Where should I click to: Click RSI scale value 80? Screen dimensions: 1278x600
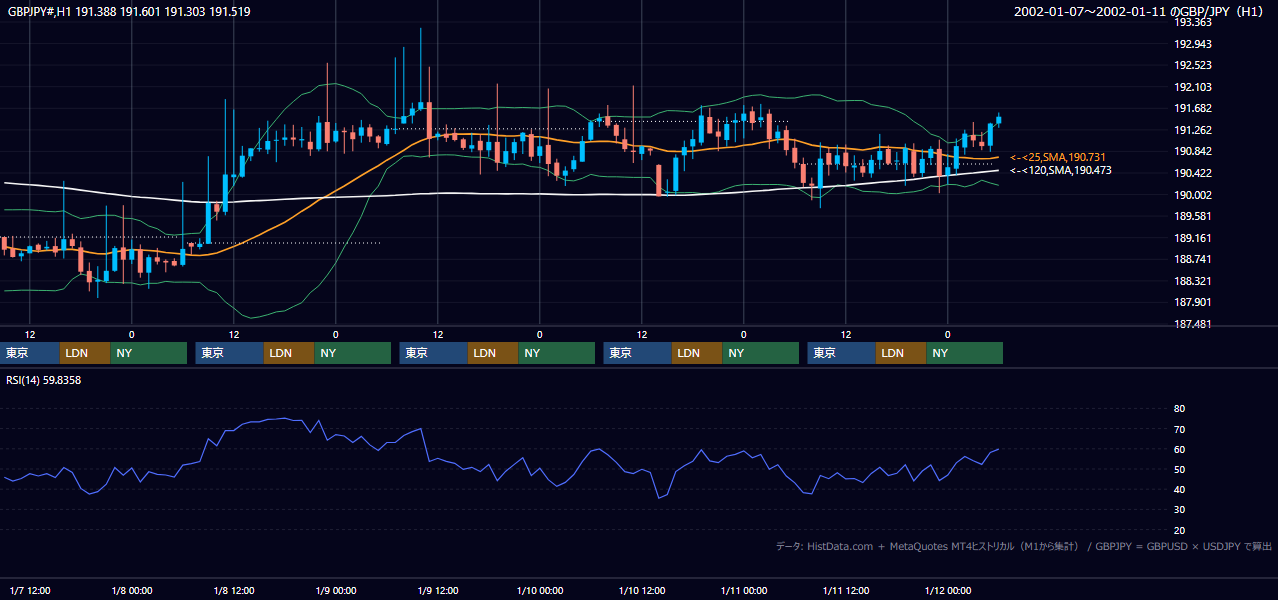click(1180, 409)
